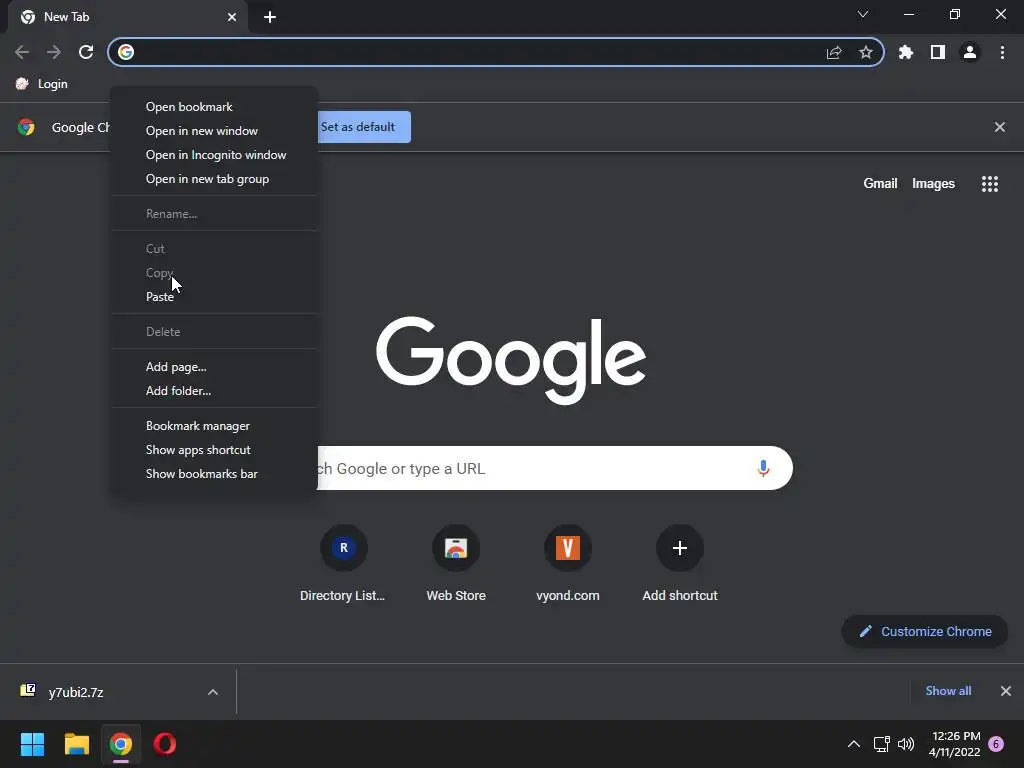Click the Add shortcut plus icon
This screenshot has height=768, width=1024.
tap(680, 548)
